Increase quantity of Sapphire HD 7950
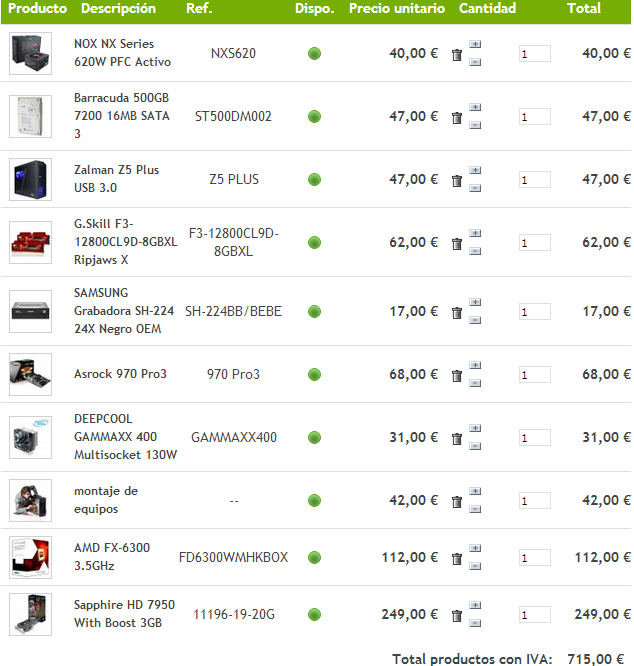 click(475, 605)
